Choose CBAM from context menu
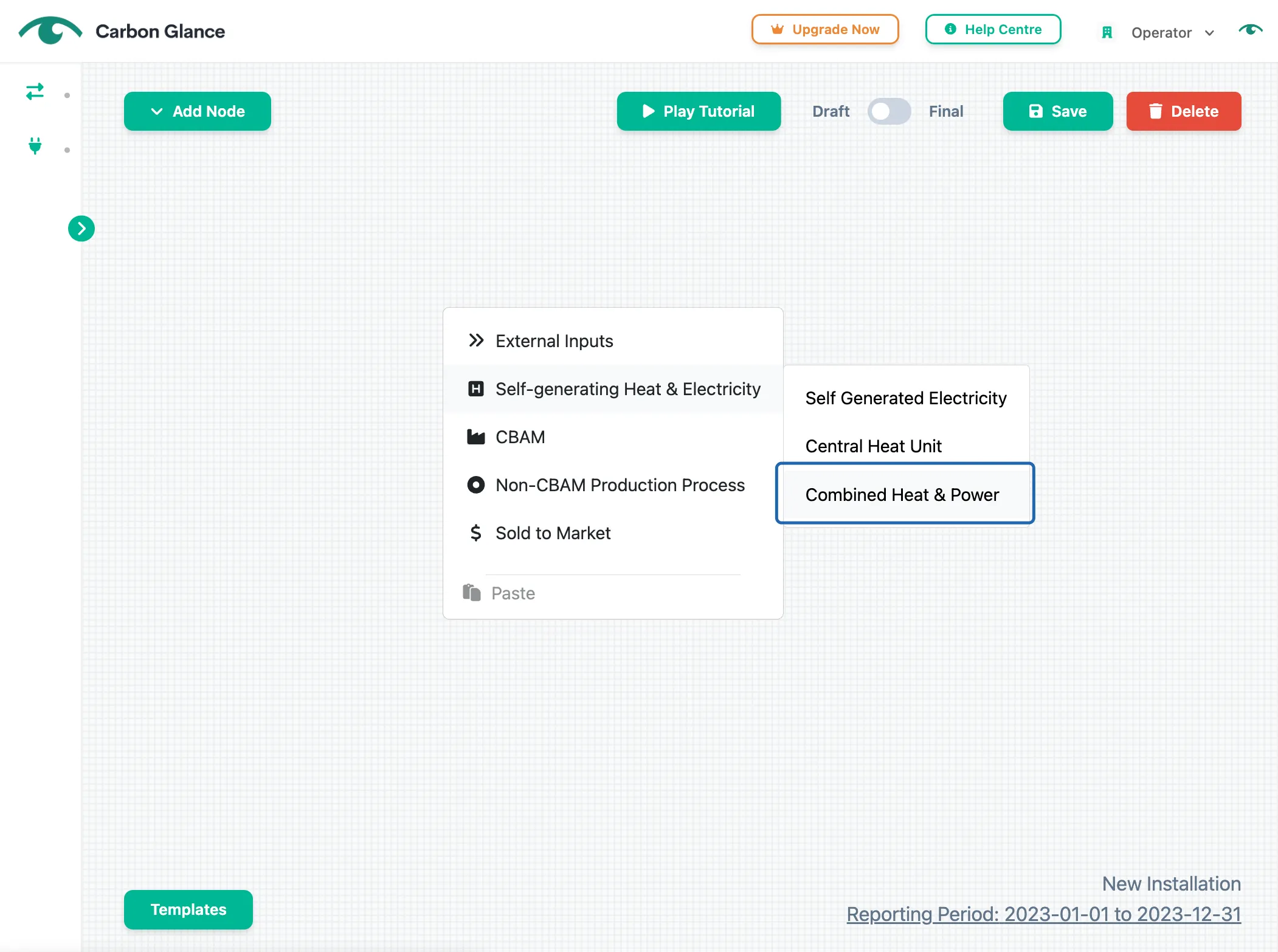The image size is (1278, 952). tap(613, 437)
